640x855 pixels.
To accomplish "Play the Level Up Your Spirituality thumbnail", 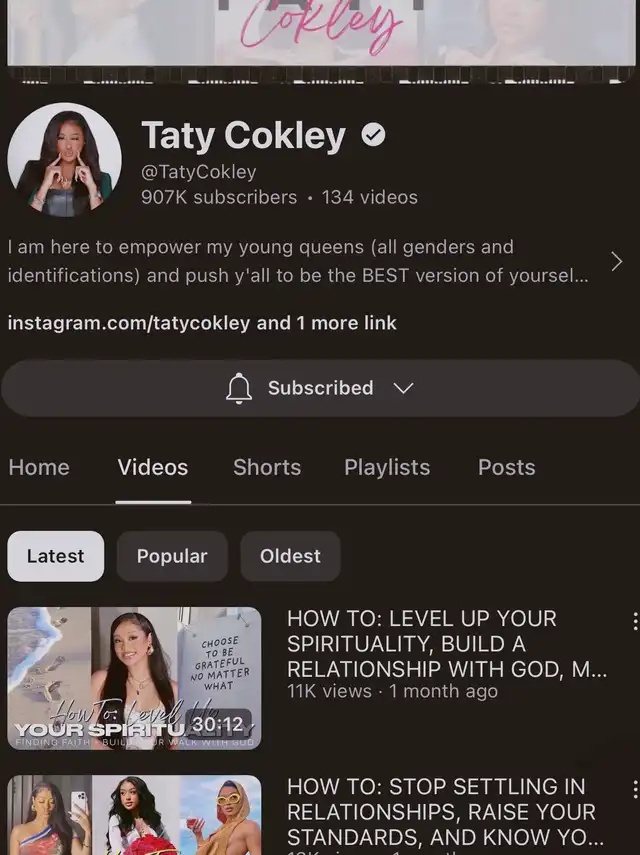I will point(134,678).
